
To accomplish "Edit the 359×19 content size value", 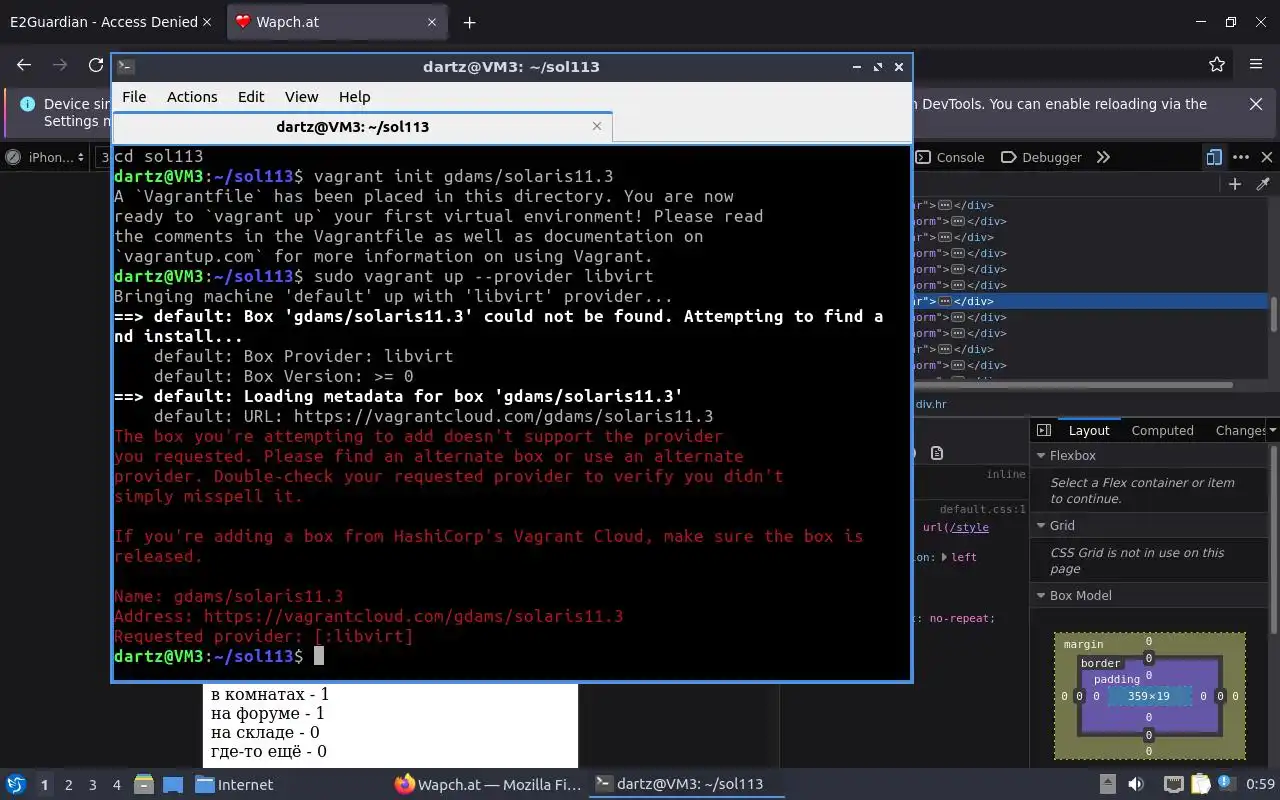I will tap(1148, 696).
